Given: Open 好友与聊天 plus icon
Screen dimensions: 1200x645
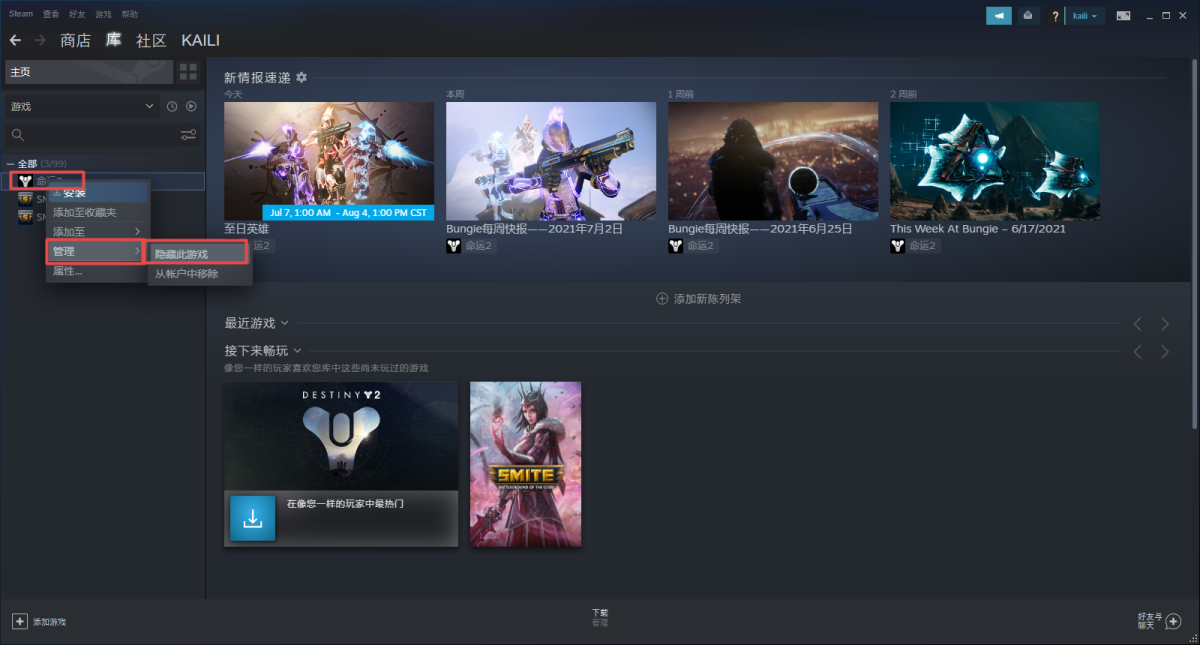Looking at the screenshot, I should click(1174, 621).
